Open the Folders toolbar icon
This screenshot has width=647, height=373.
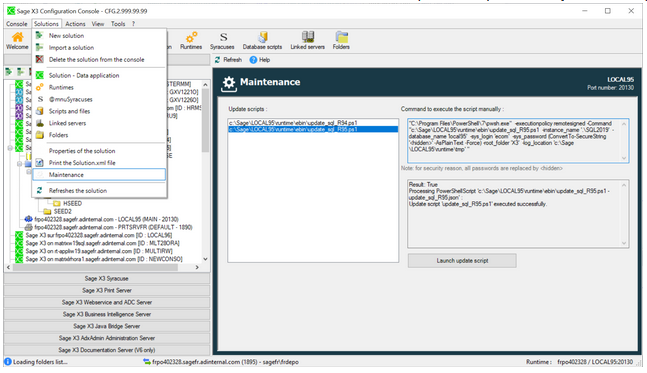tap(341, 41)
